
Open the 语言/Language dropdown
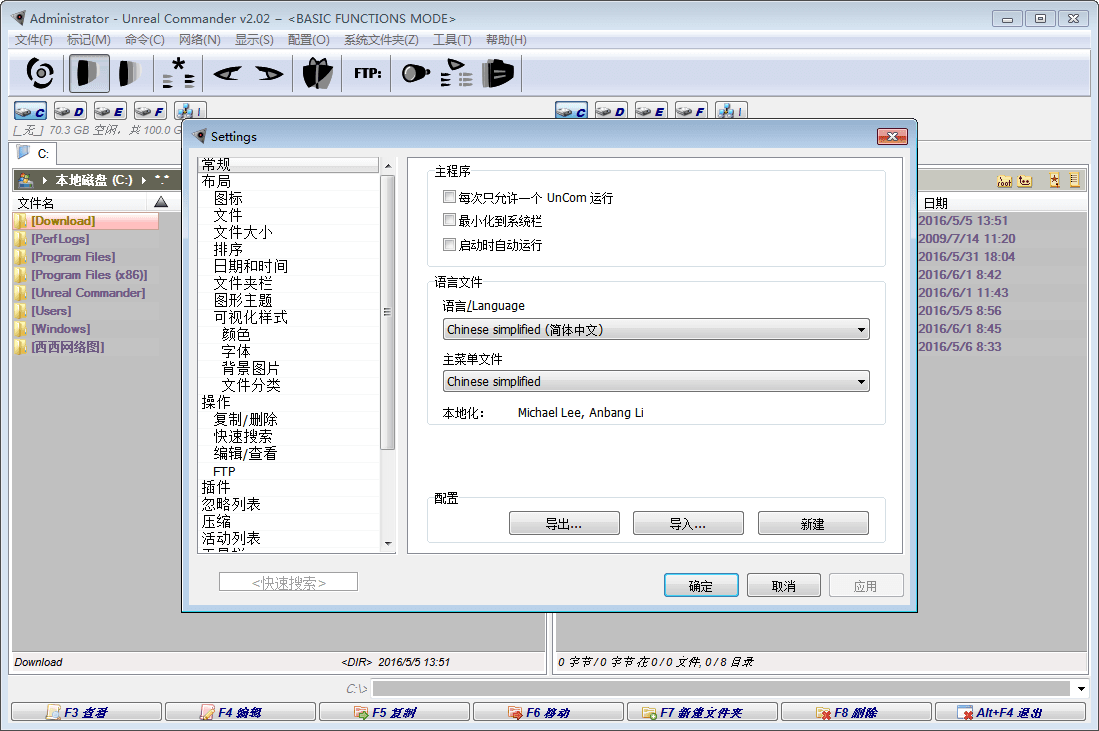656,329
